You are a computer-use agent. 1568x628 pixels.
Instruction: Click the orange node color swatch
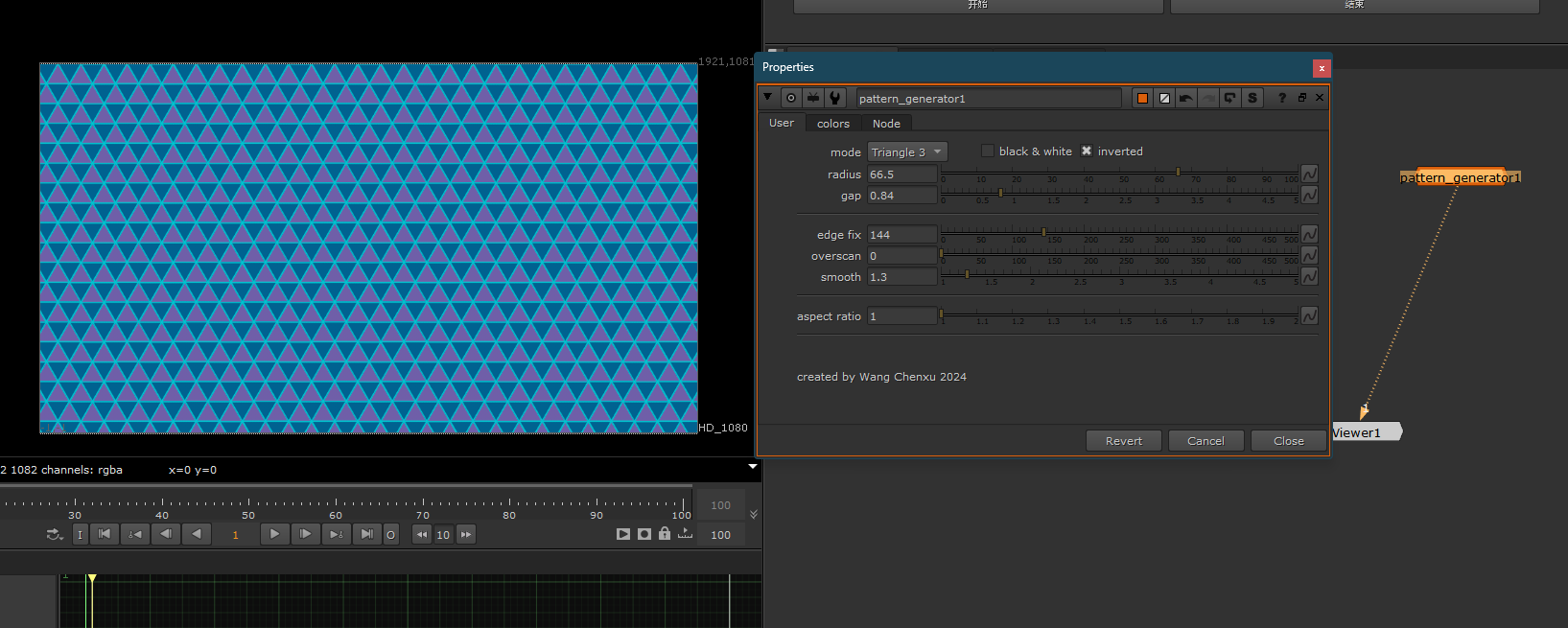point(1142,98)
